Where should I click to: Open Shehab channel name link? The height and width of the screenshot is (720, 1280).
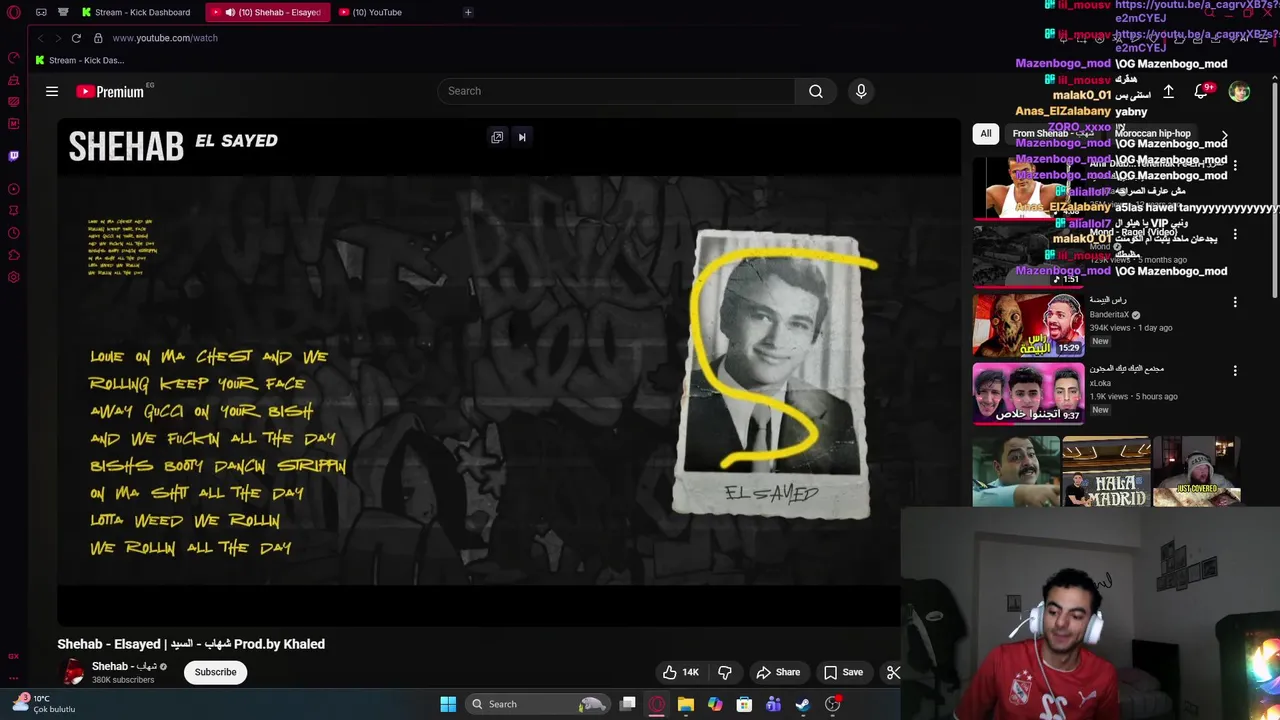click(124, 666)
